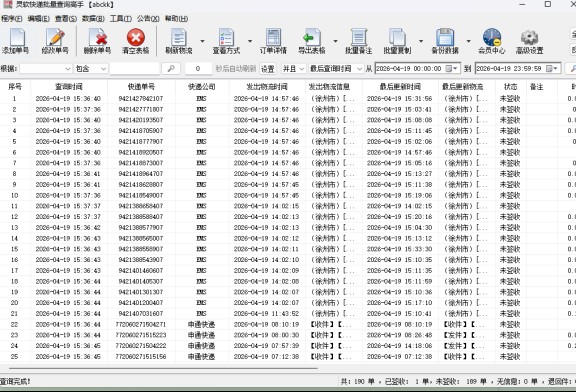Open the 并且 logic combo box
Viewport: 576px width, 392px height.
[293, 68]
